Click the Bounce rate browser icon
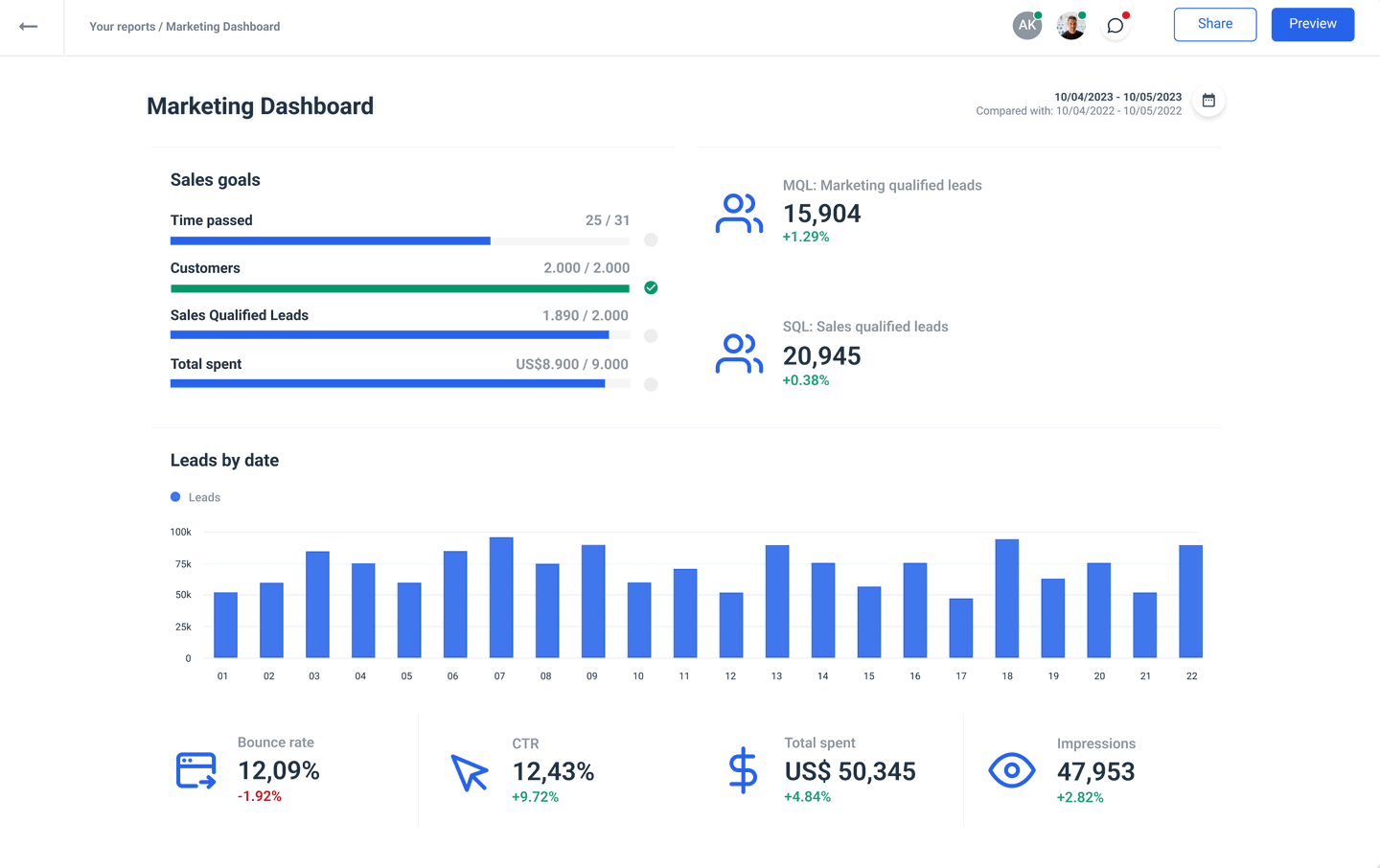The height and width of the screenshot is (868, 1380). (x=195, y=769)
